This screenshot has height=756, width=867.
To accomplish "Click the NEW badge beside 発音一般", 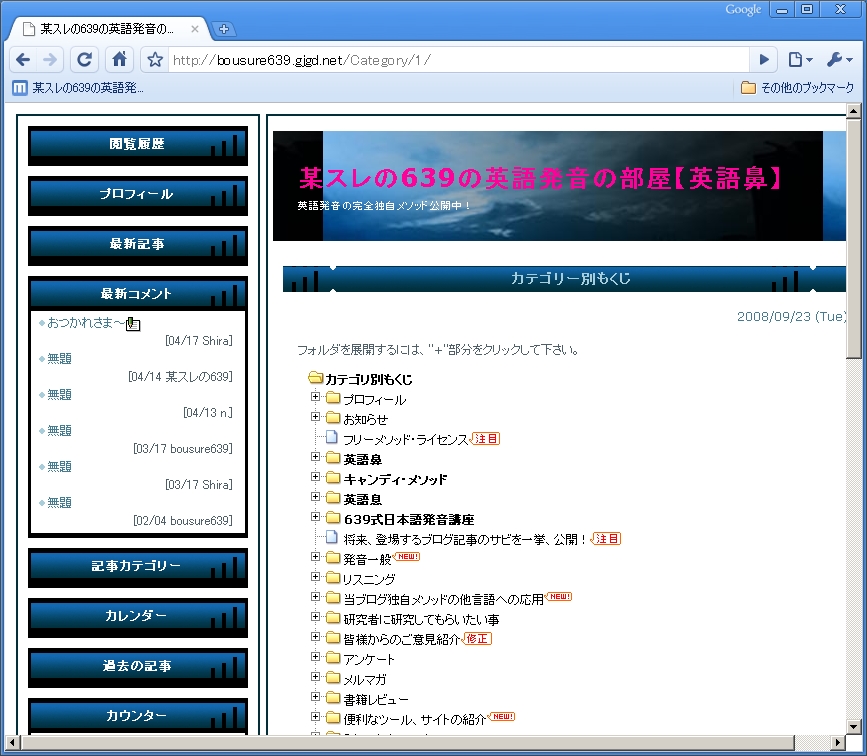I will 407,556.
